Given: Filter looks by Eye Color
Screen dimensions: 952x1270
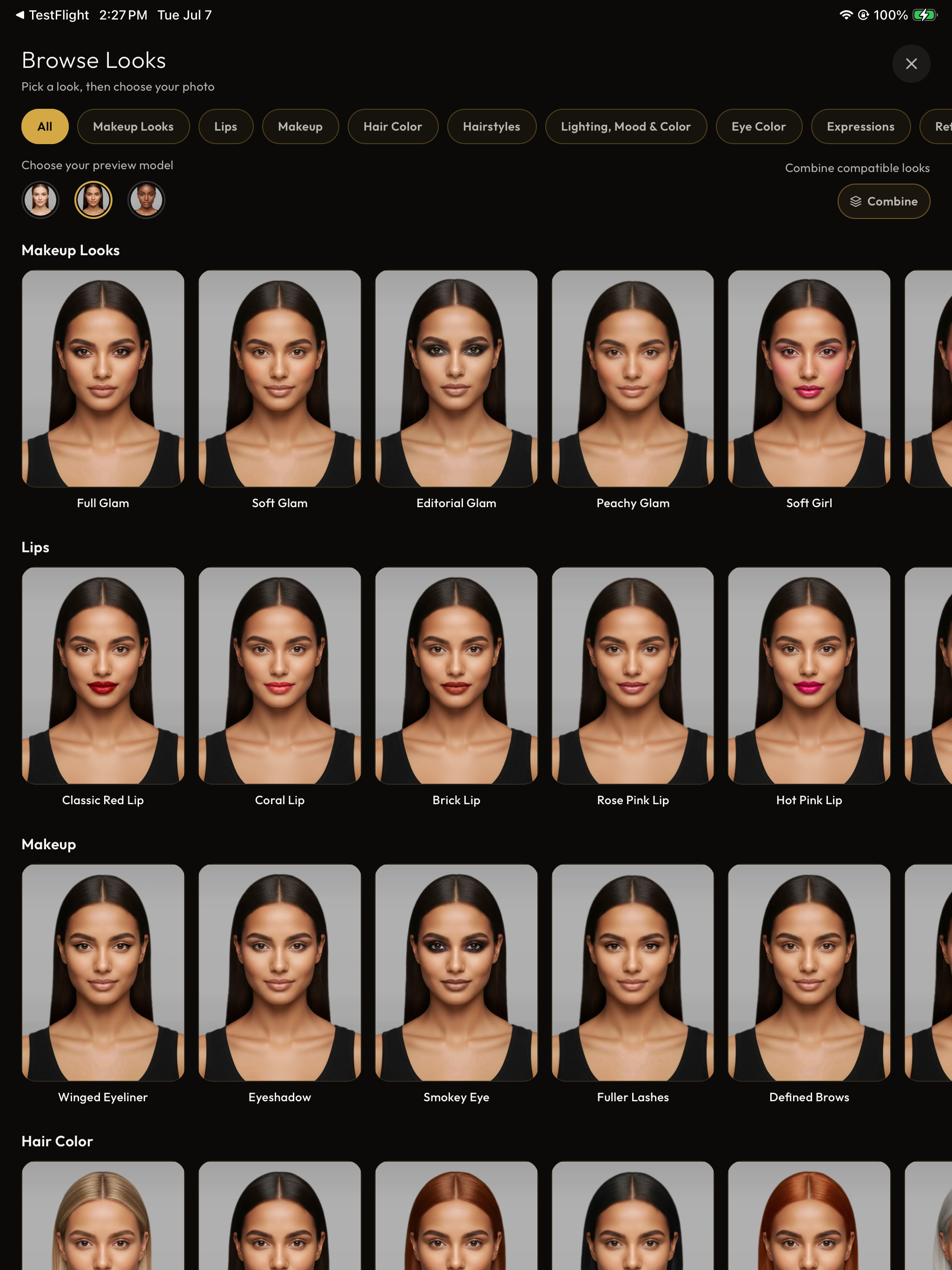Looking at the screenshot, I should 759,126.
